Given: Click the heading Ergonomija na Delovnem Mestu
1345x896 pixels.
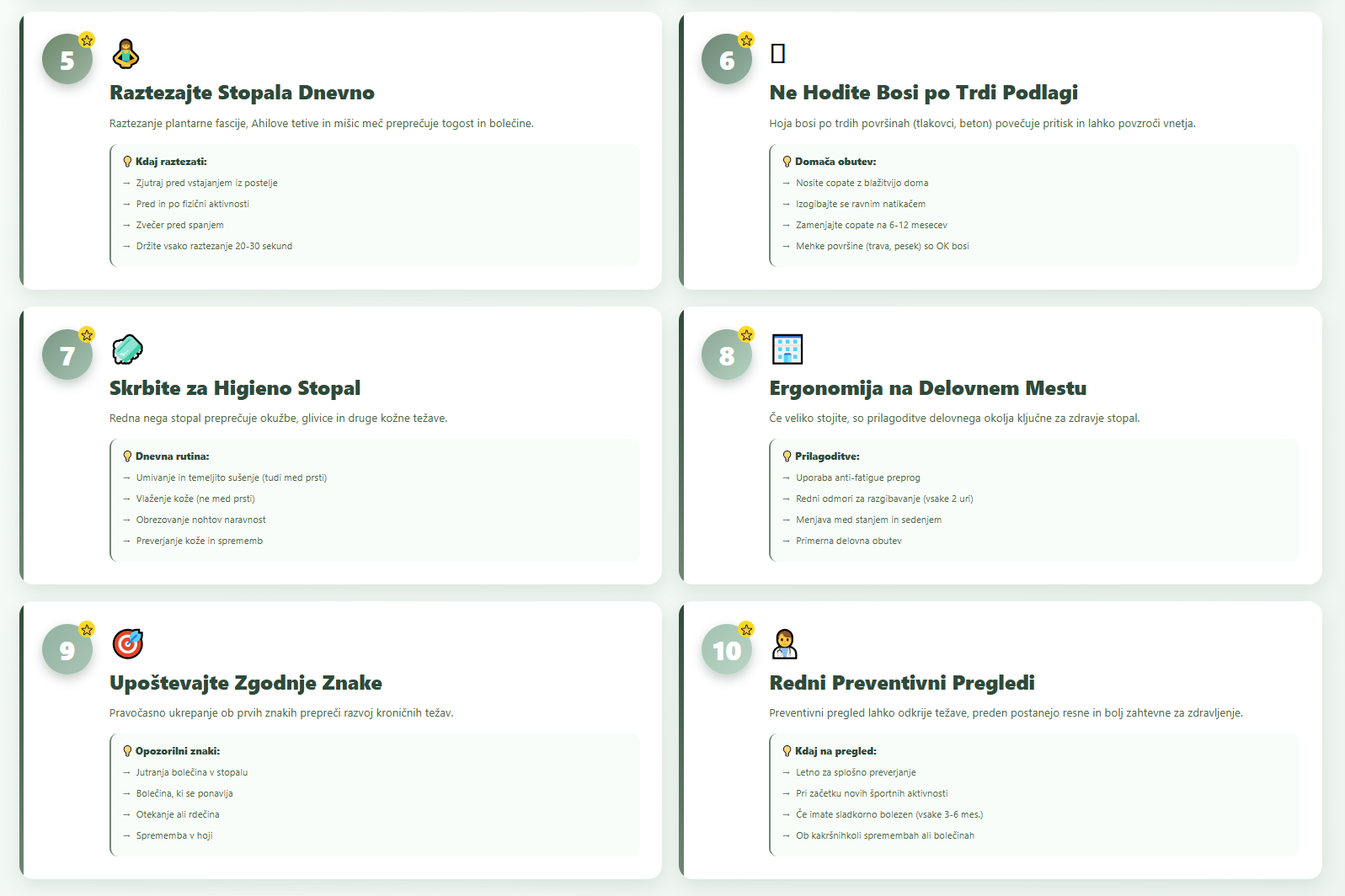Looking at the screenshot, I should 927,388.
